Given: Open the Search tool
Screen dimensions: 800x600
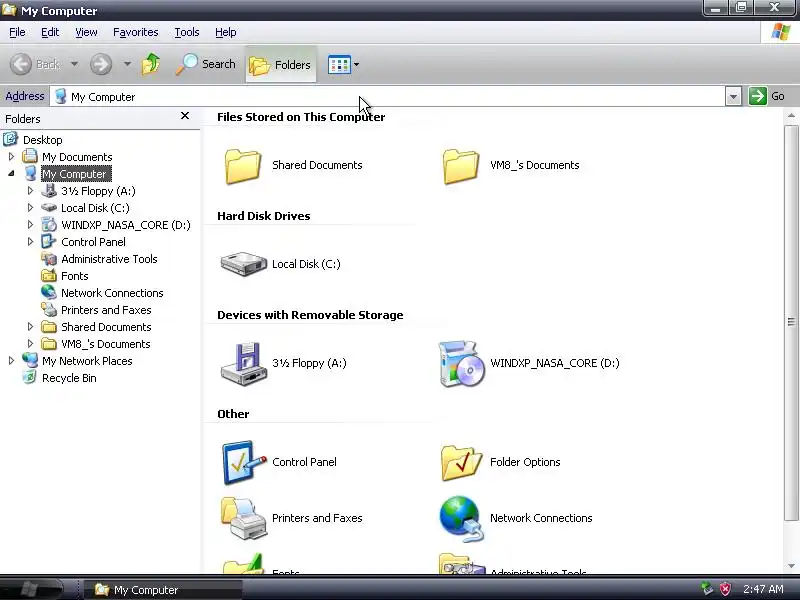Looking at the screenshot, I should 206,64.
